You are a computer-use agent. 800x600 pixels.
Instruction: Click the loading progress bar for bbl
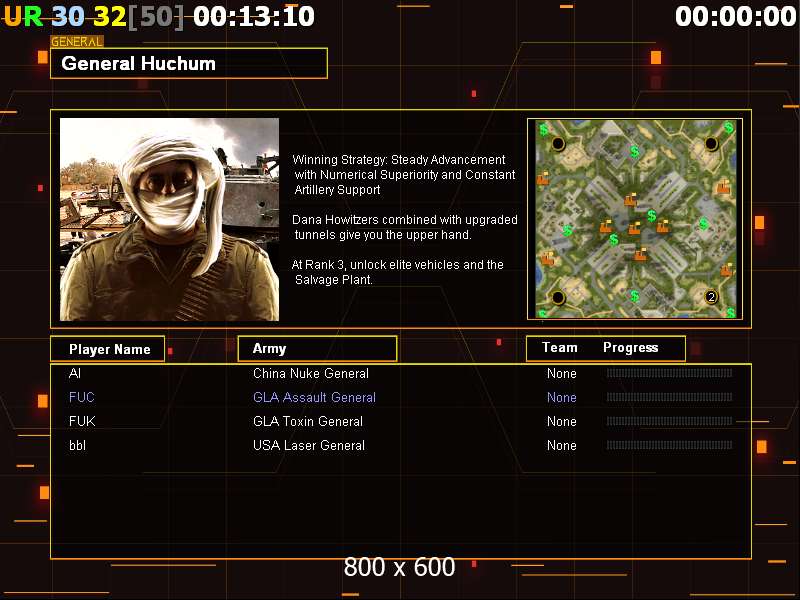pos(669,445)
